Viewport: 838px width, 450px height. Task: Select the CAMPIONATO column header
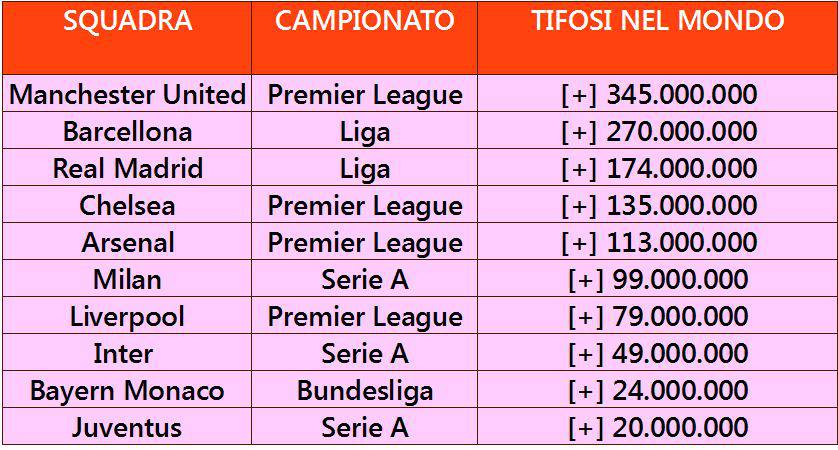pyautogui.click(x=364, y=22)
